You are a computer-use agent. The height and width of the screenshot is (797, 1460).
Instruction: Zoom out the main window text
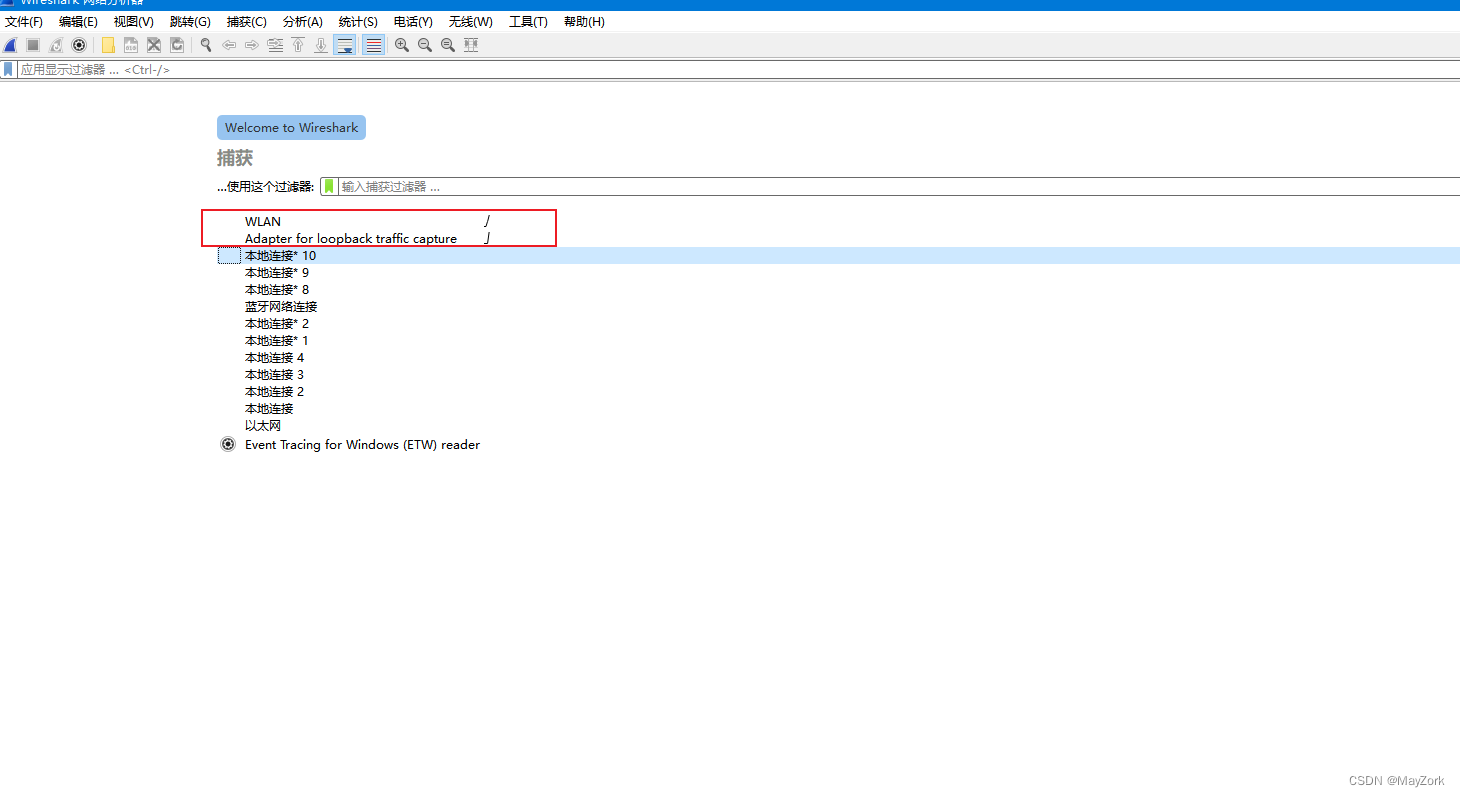tap(425, 45)
